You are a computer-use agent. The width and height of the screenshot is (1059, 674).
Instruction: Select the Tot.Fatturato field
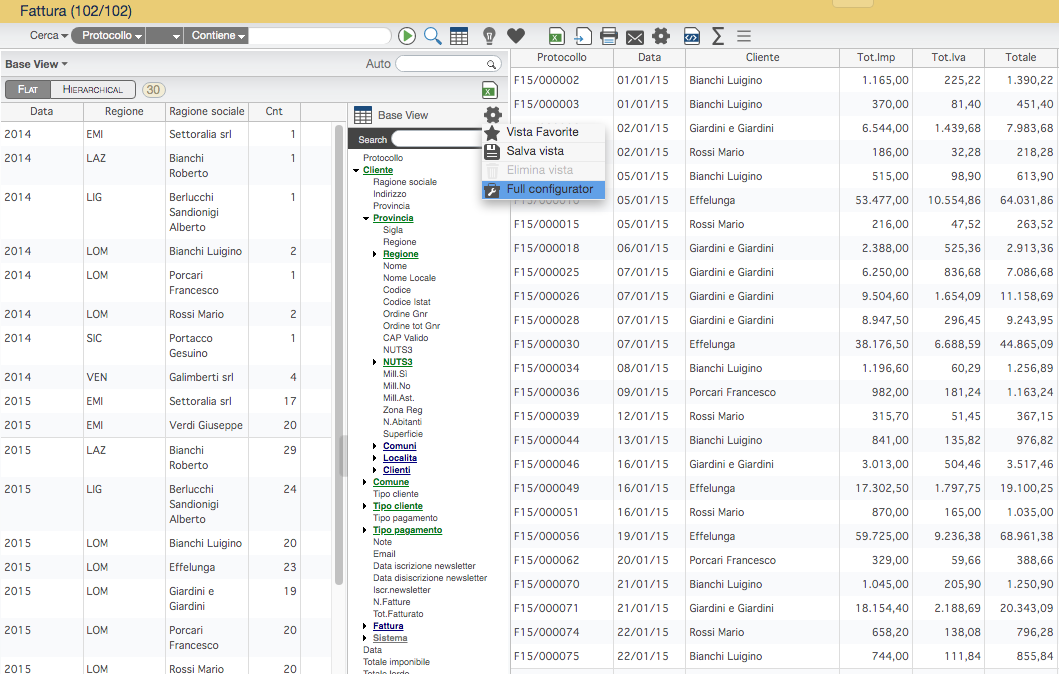(398, 614)
